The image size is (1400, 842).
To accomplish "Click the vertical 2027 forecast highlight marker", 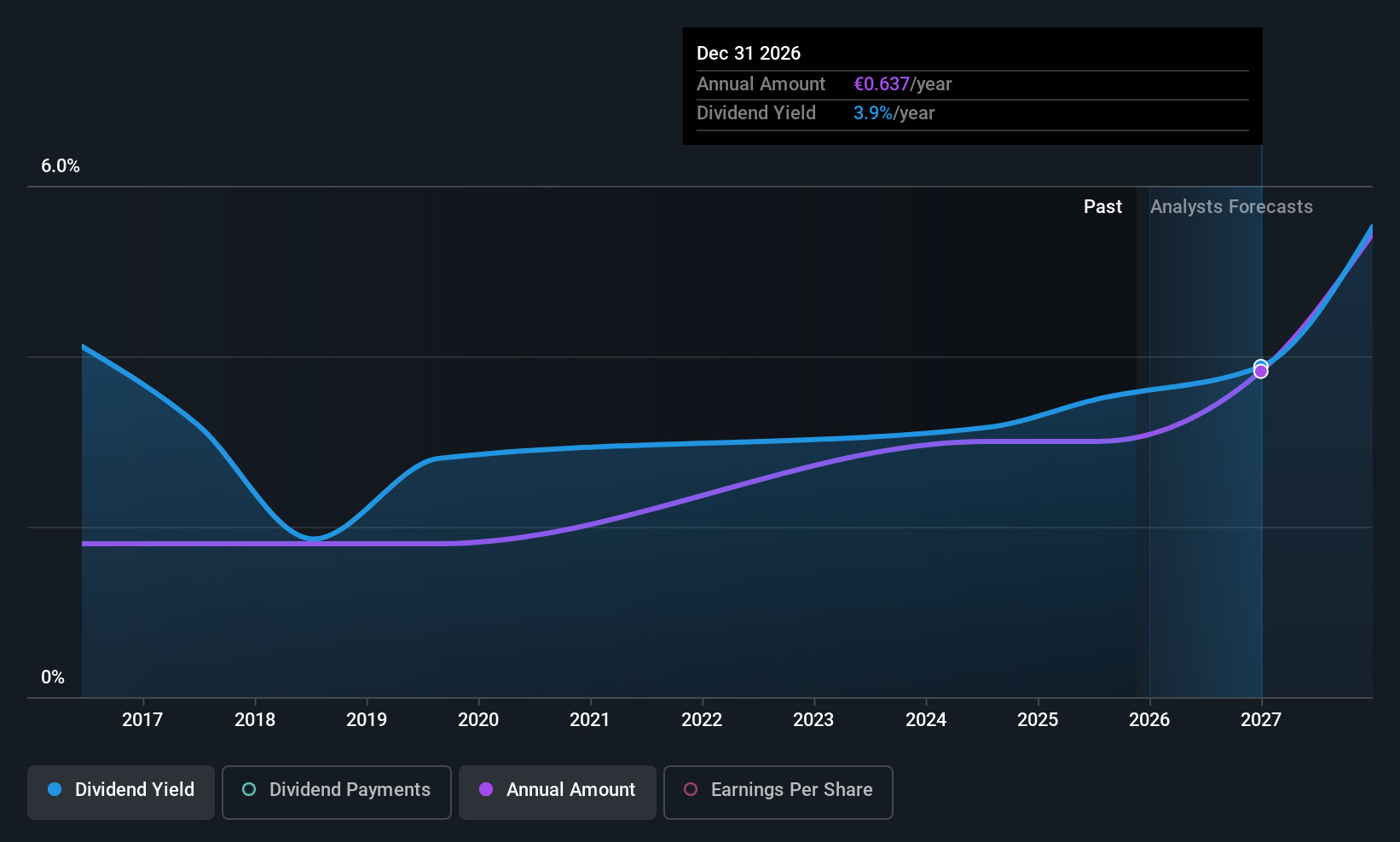I will (x=1260, y=511).
